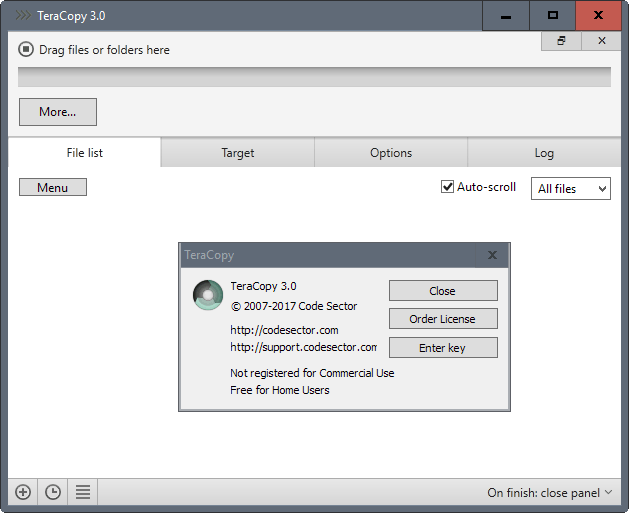The width and height of the screenshot is (629, 513).
Task: Toggle the Auto-scroll checkbox
Action: tap(447, 187)
